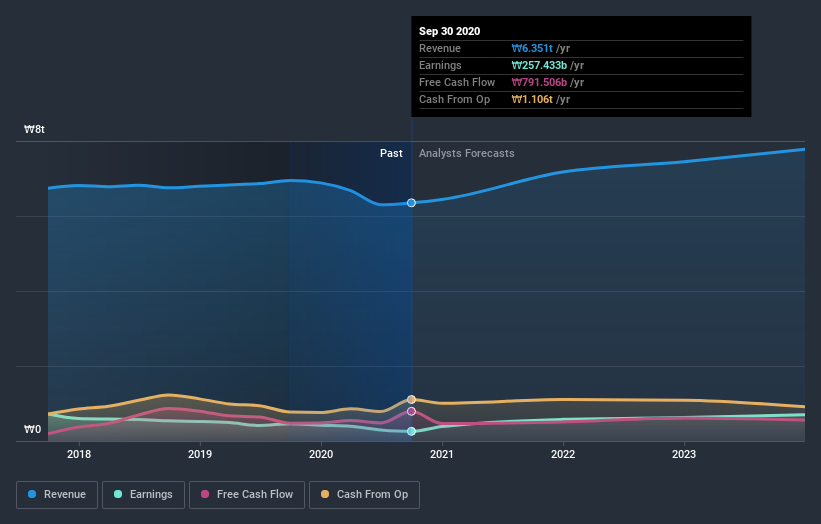Click the Sep 30 2020 tooltip date
This screenshot has width=821, height=524.
(x=449, y=31)
